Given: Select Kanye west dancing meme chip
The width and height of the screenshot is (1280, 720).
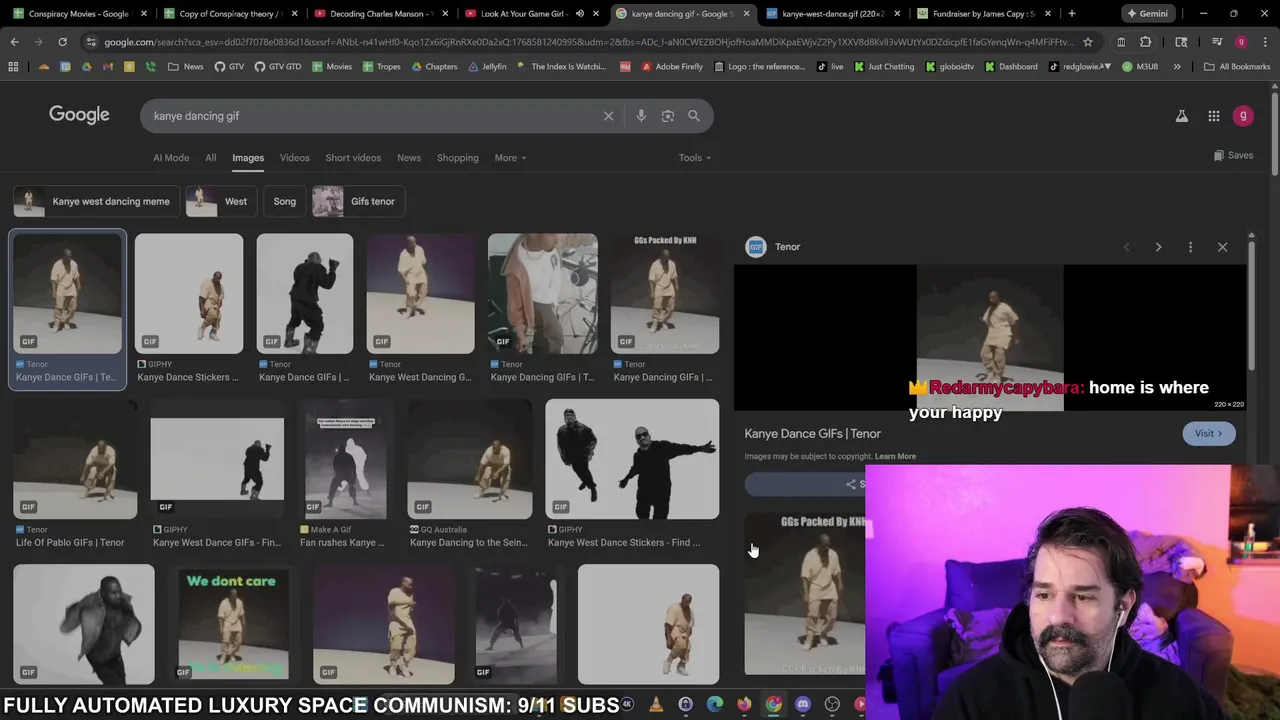Looking at the screenshot, I should [97, 201].
